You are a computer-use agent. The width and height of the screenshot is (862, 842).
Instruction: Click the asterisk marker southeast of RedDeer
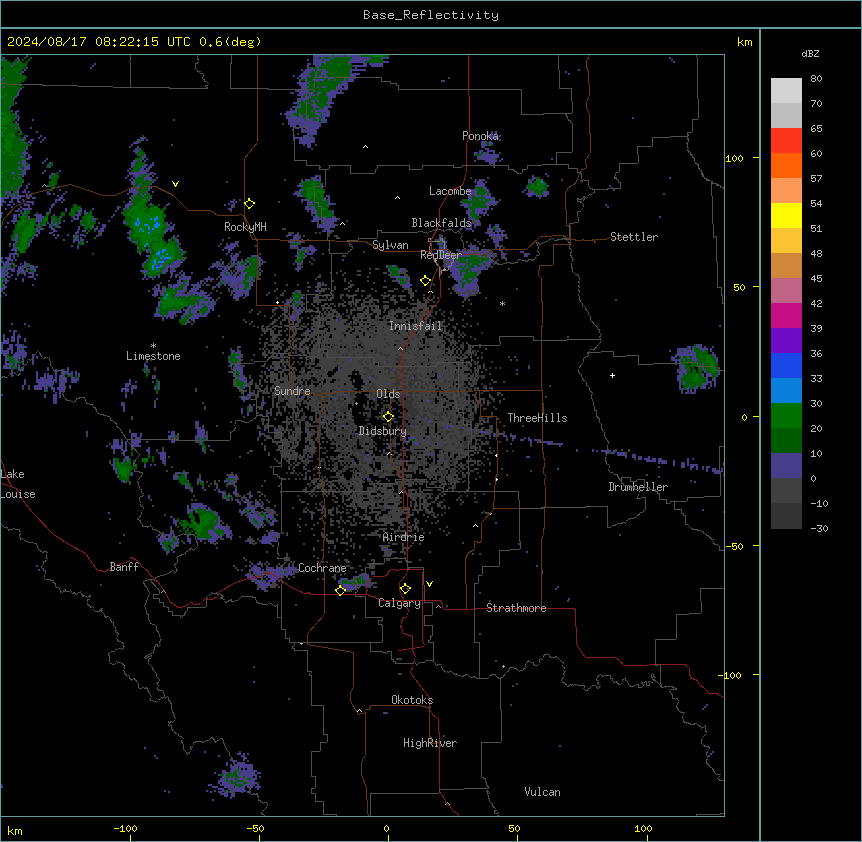tap(502, 303)
